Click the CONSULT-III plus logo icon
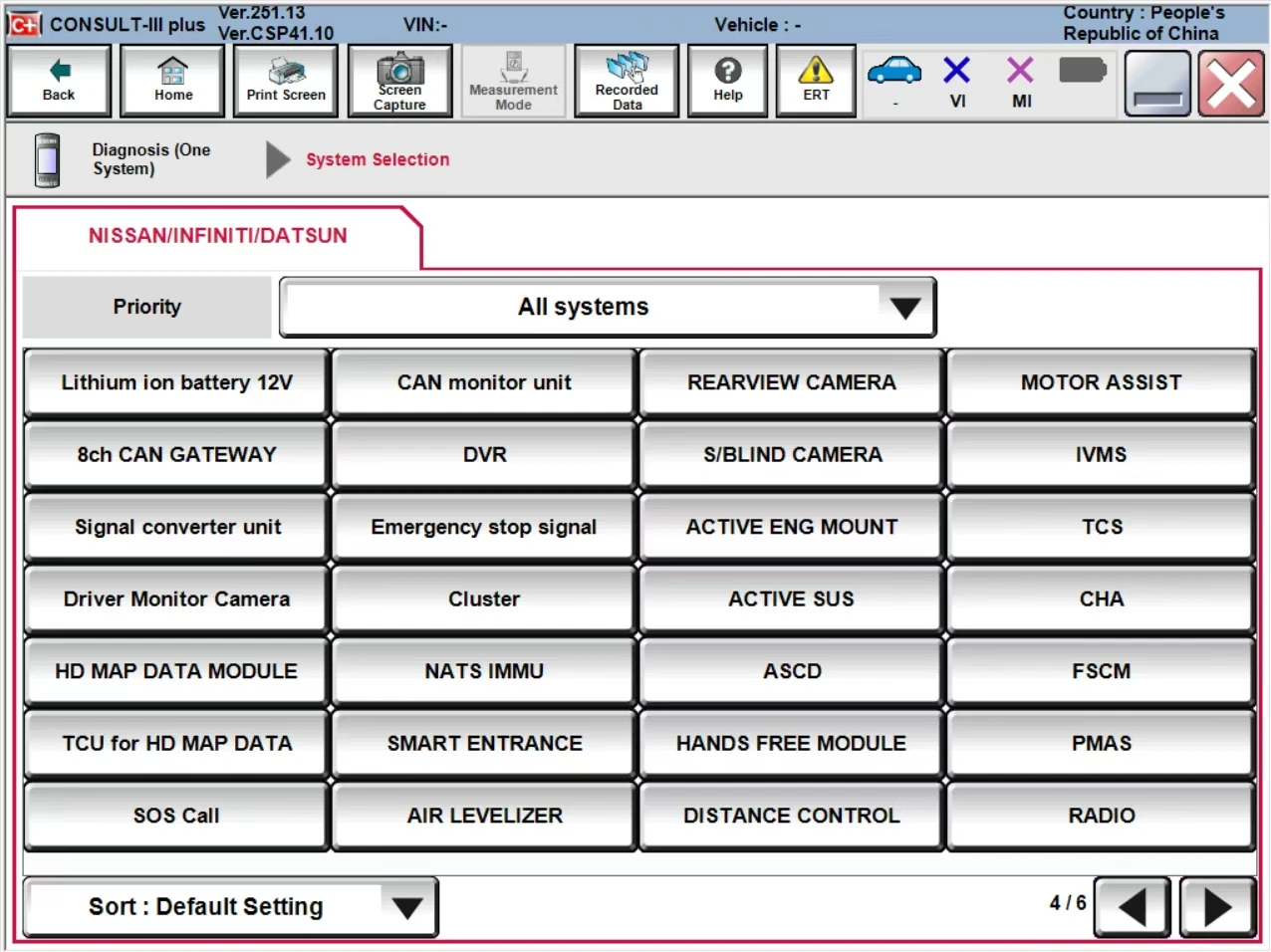This screenshot has width=1271, height=952. tap(24, 23)
